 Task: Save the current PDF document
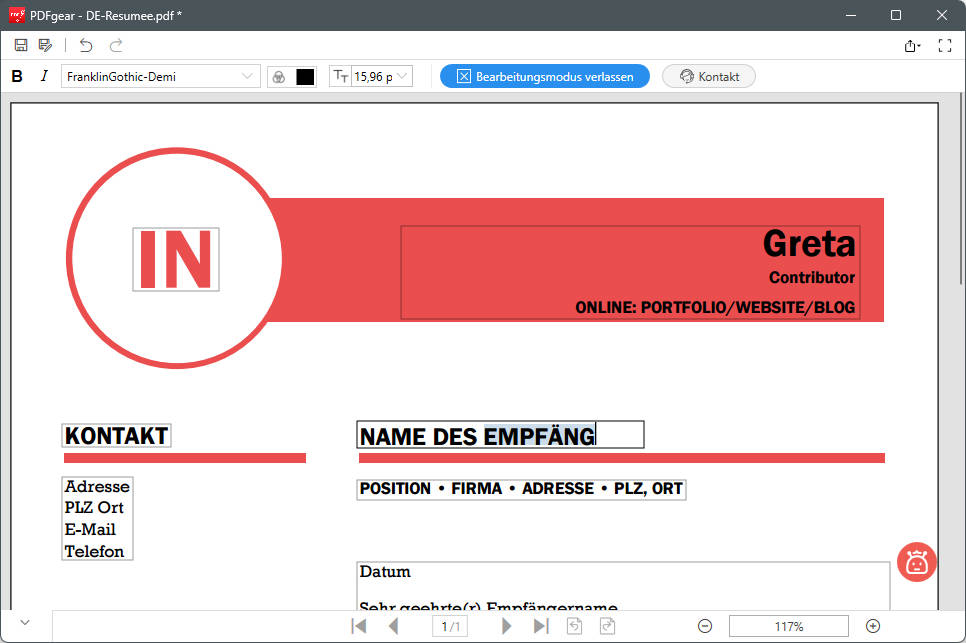click(20, 45)
